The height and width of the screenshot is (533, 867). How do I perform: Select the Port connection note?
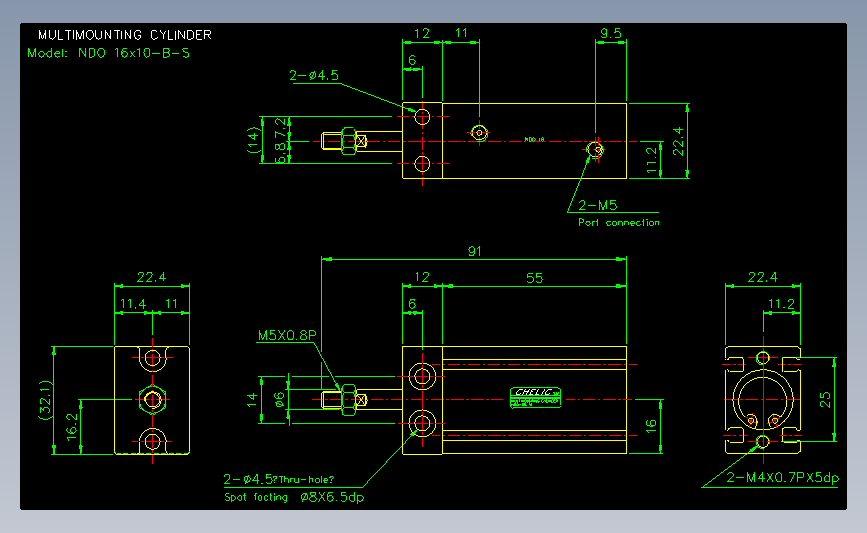point(619,222)
